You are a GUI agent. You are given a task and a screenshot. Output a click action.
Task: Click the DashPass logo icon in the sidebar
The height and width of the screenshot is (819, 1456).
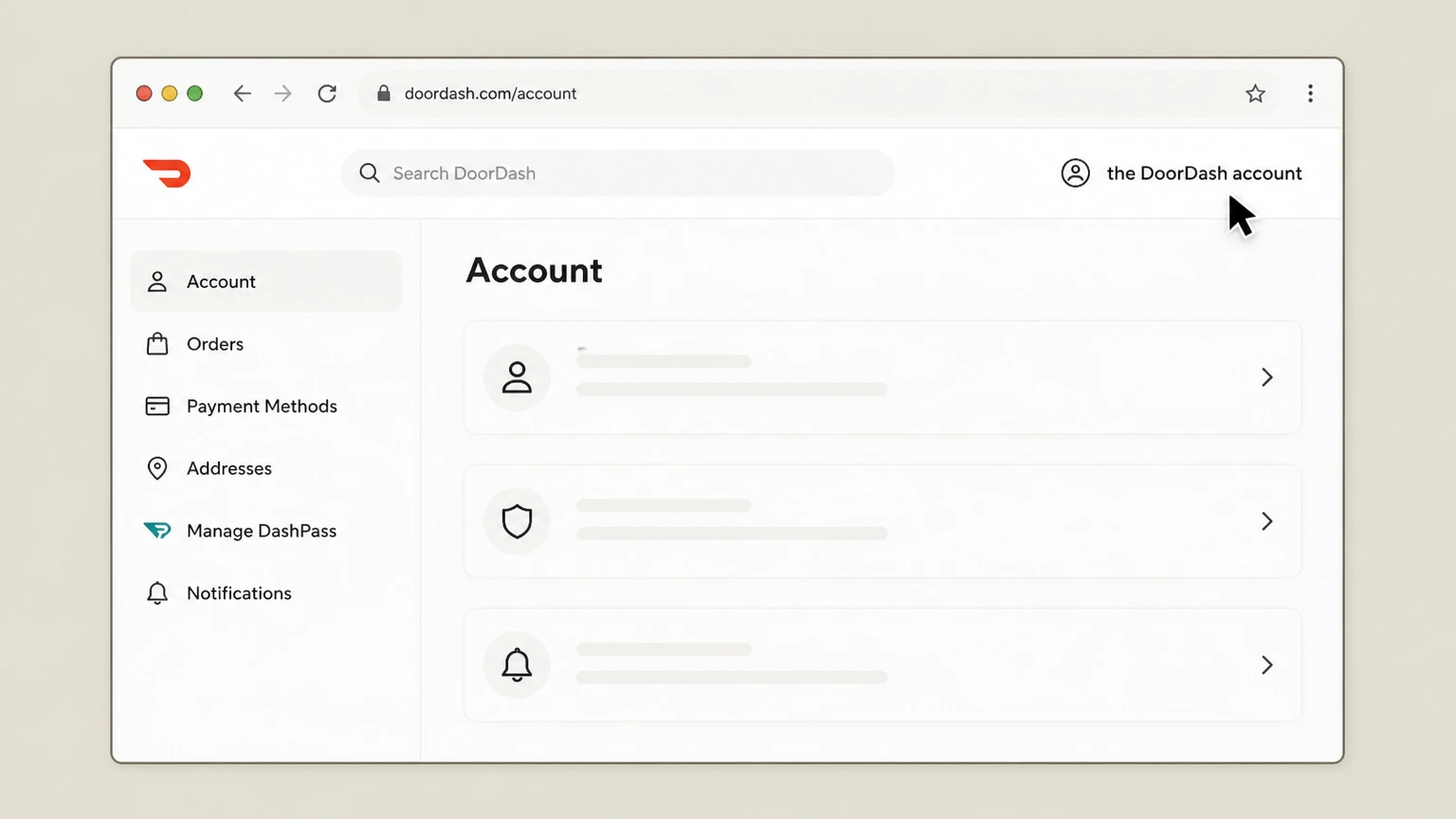pyautogui.click(x=157, y=531)
